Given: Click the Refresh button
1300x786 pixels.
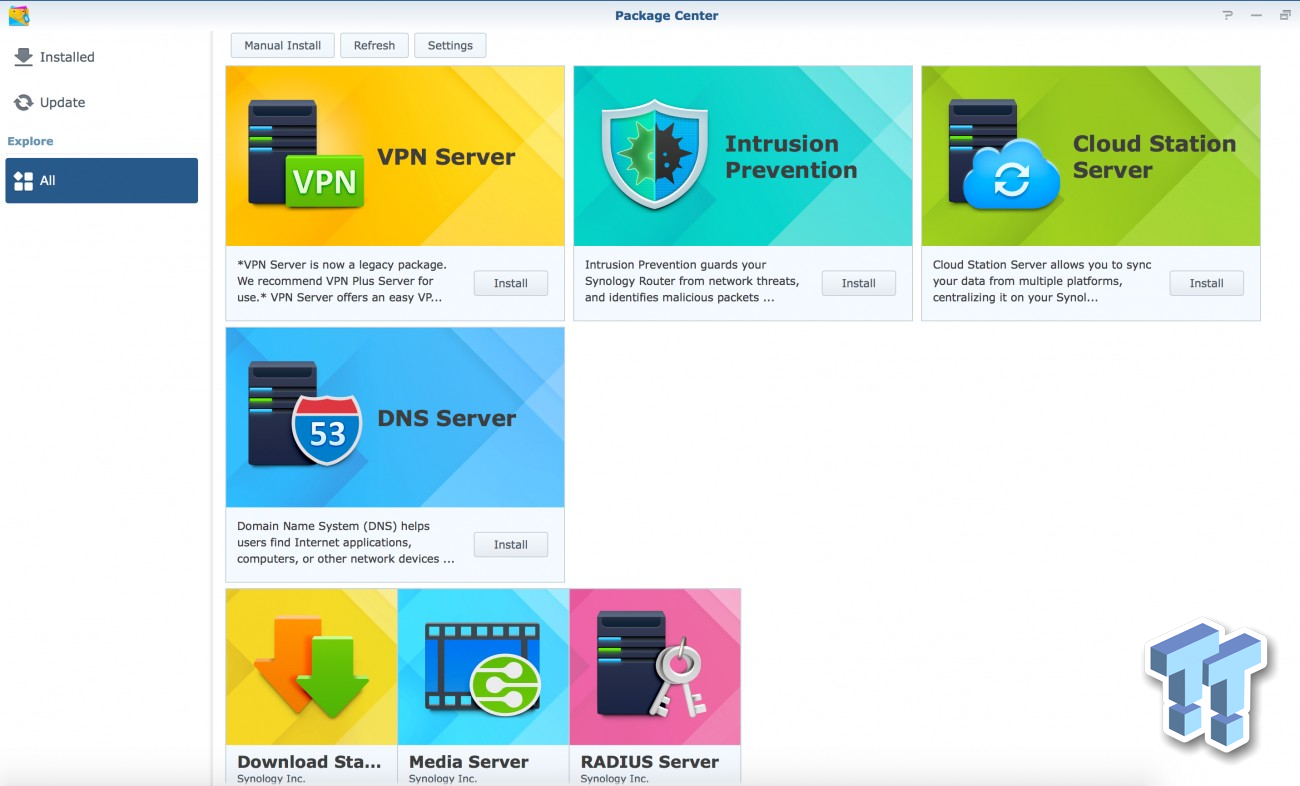Looking at the screenshot, I should coord(374,45).
